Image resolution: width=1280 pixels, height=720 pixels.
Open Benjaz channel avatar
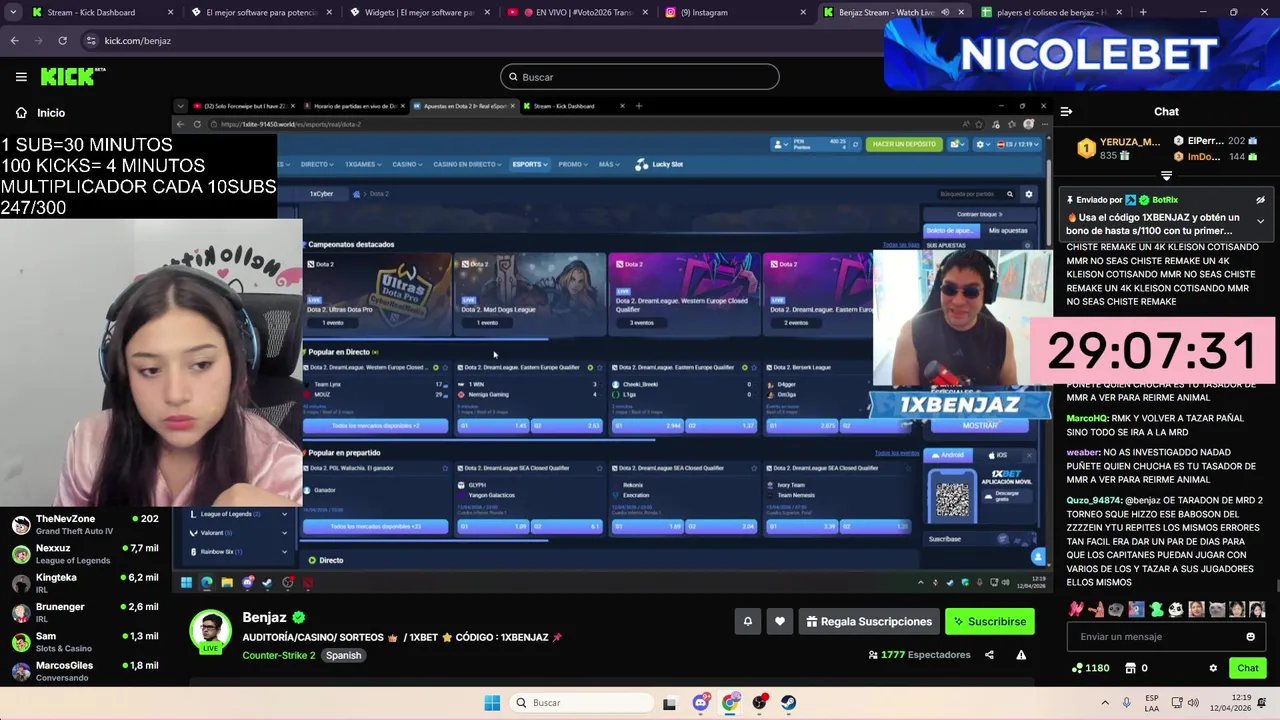(x=210, y=631)
